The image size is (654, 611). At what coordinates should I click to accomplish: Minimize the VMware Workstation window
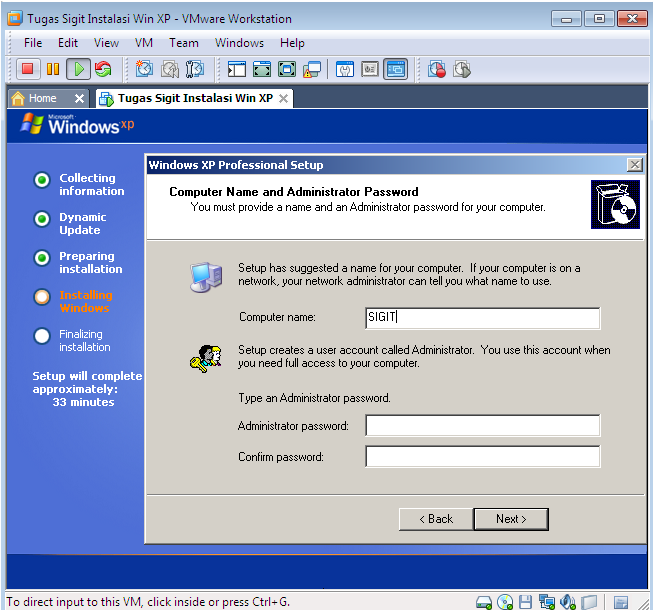(x=566, y=19)
